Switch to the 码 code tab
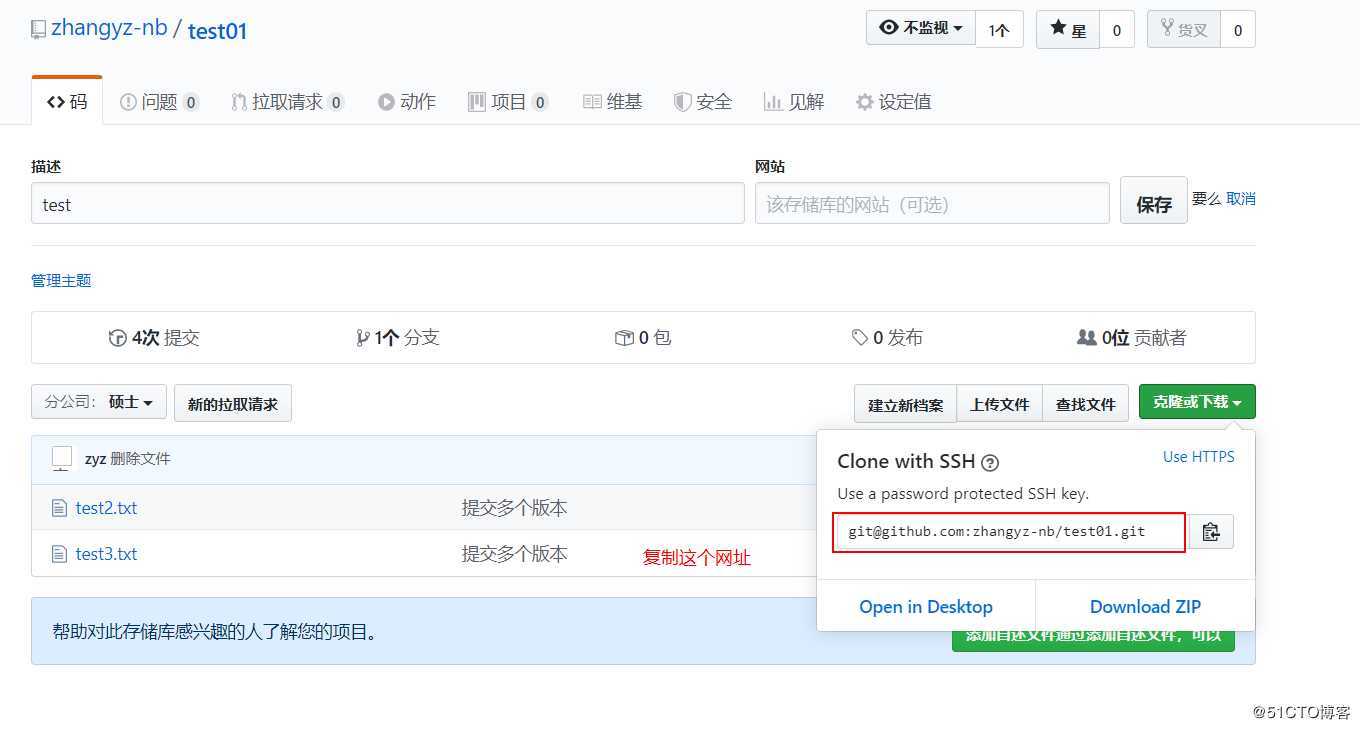 (67, 101)
